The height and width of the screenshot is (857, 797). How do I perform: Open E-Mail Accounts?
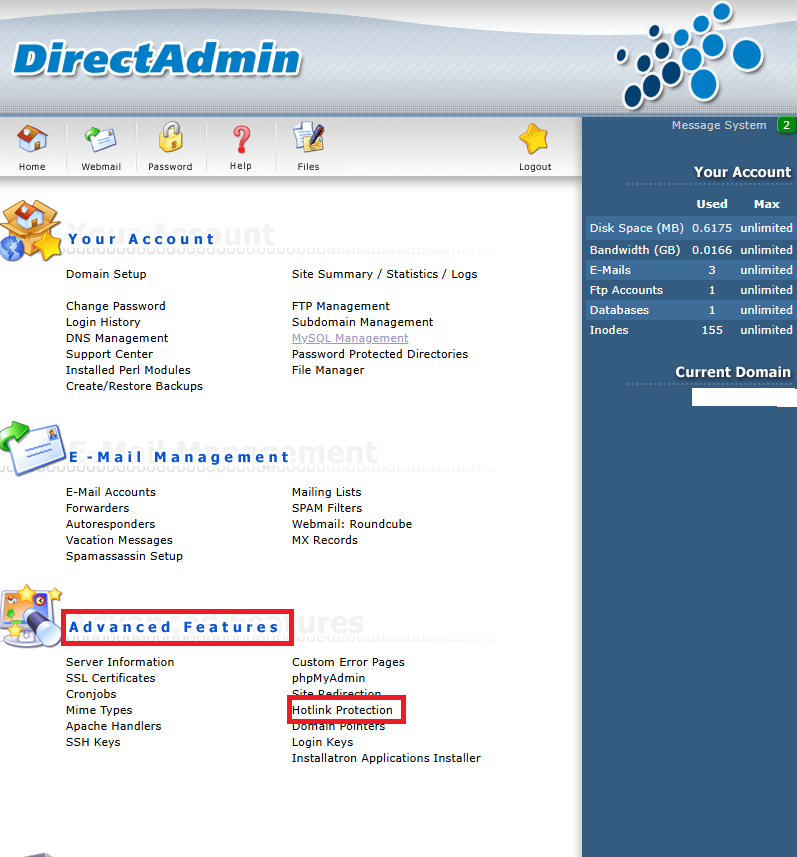click(111, 492)
